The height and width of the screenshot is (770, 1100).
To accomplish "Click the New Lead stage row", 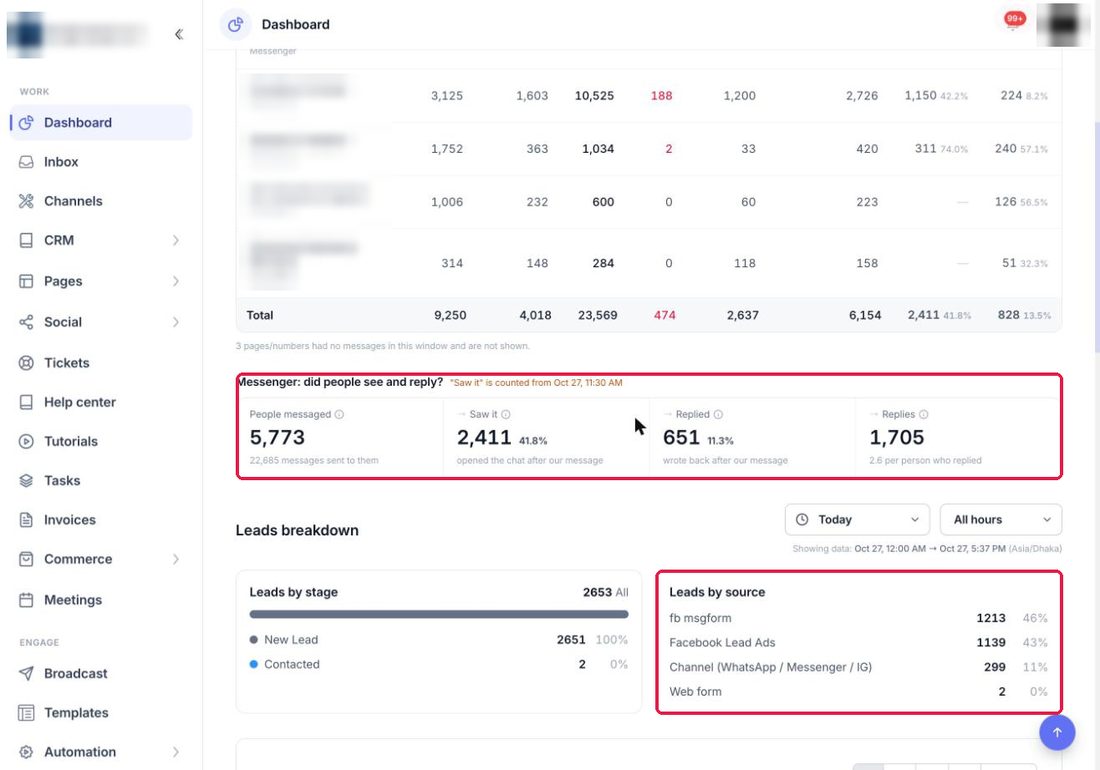I will click(439, 640).
